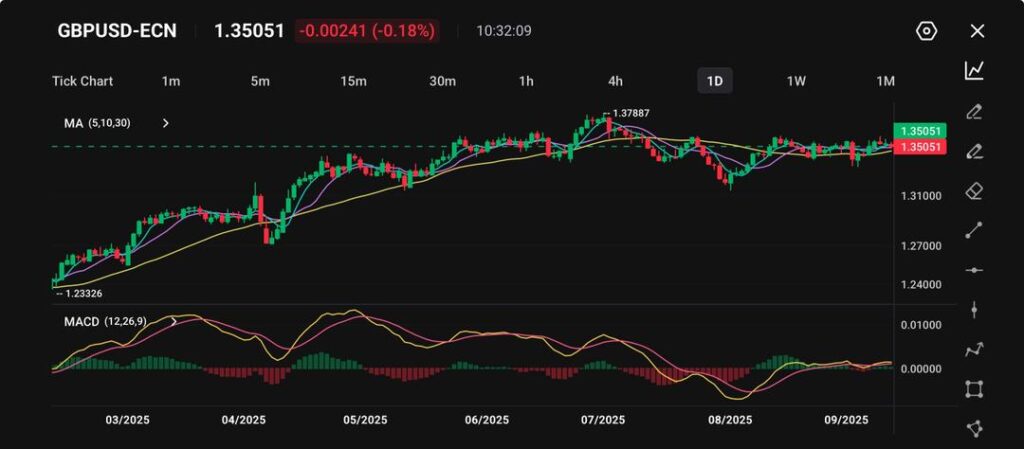
Task: Click the green 1.35051 price axis label
Action: click(918, 131)
